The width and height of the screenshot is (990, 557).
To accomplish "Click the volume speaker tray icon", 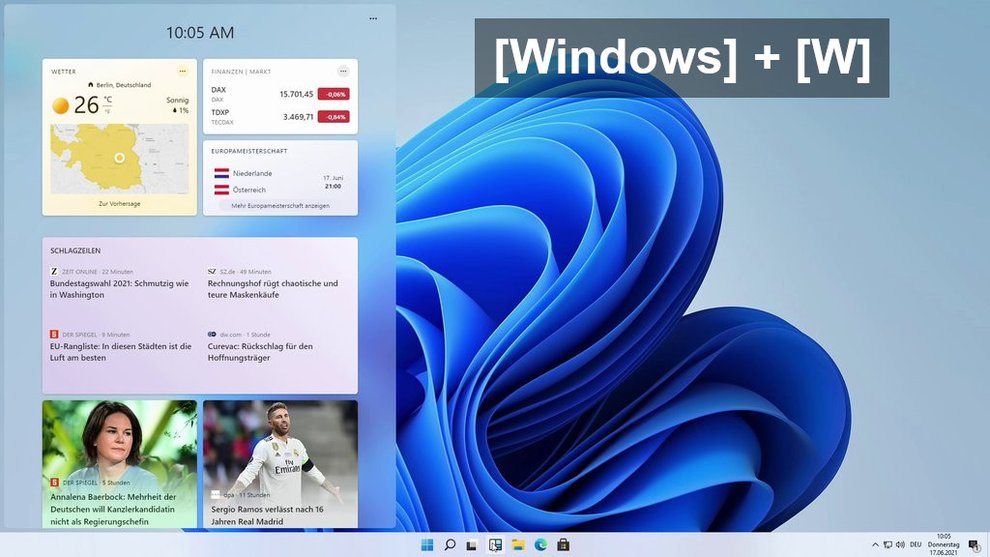I will 900,545.
